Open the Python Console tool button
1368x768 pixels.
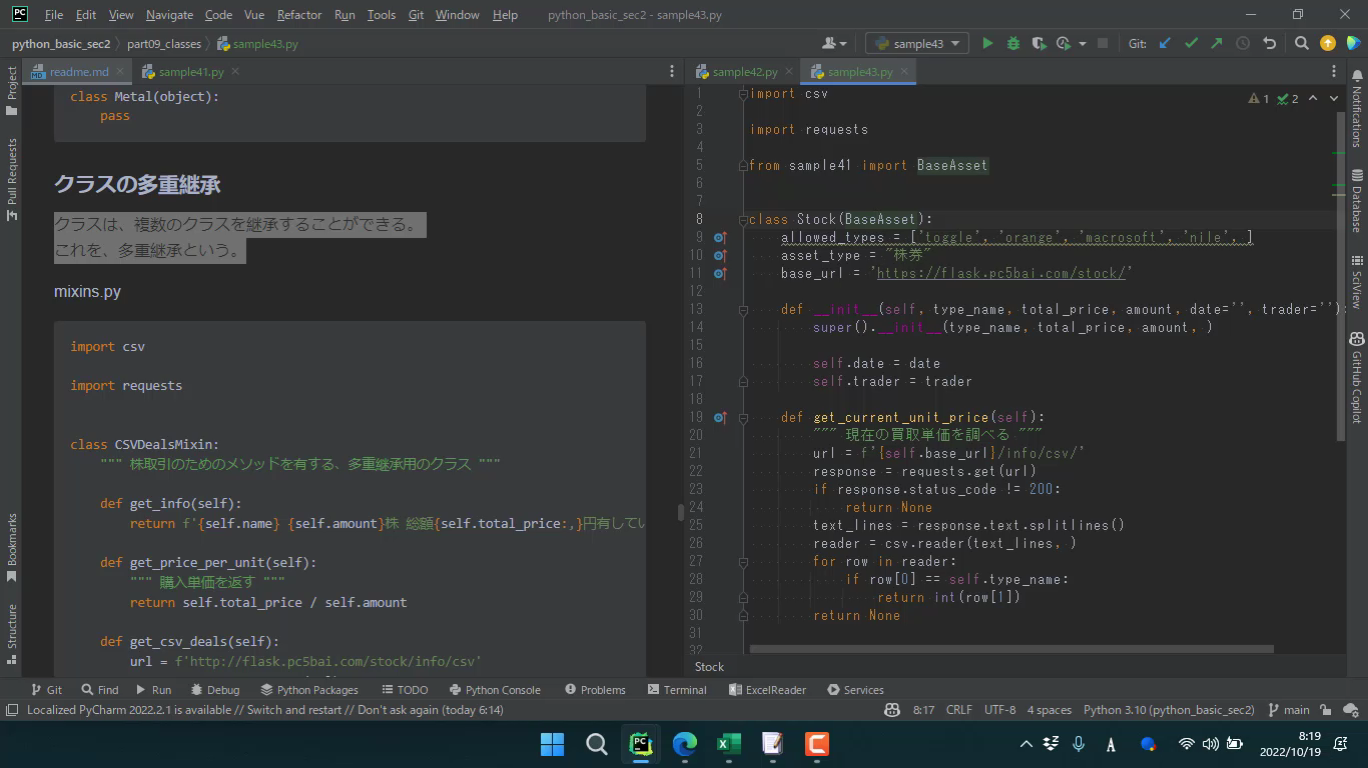point(495,690)
